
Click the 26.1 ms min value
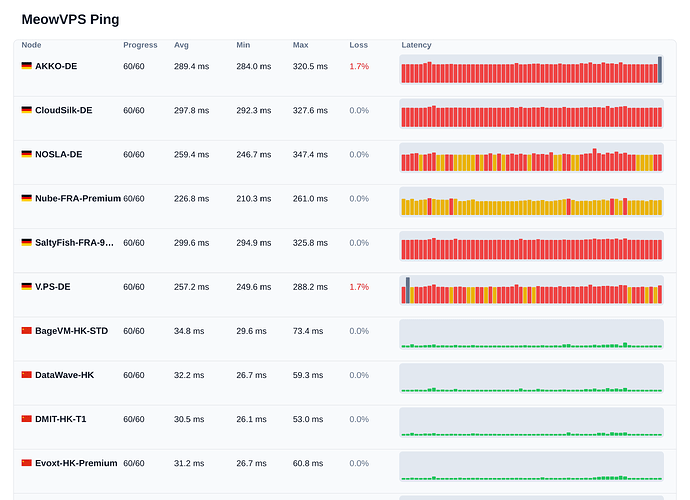[251, 419]
